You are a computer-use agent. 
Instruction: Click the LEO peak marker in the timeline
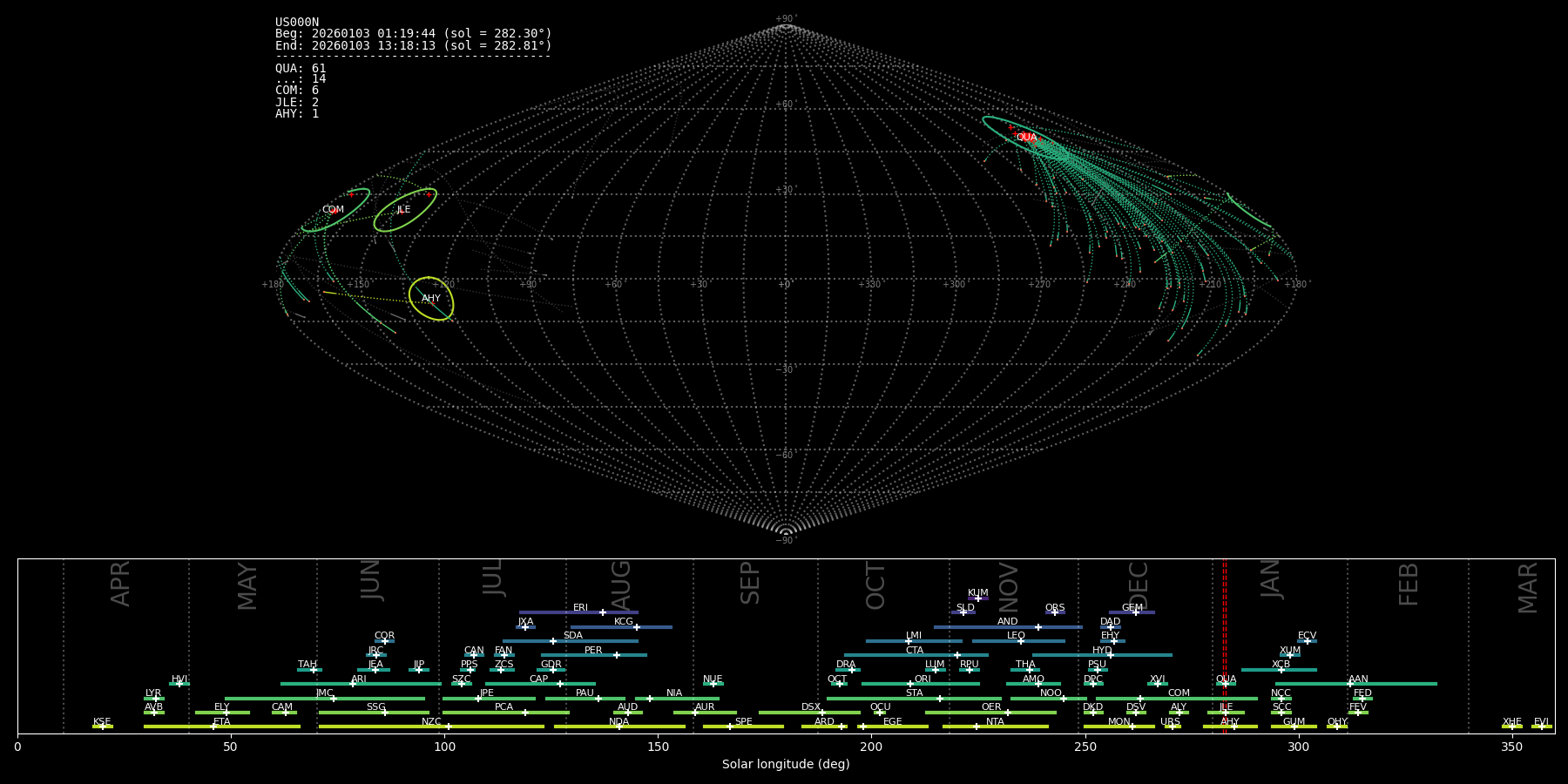pos(1020,641)
